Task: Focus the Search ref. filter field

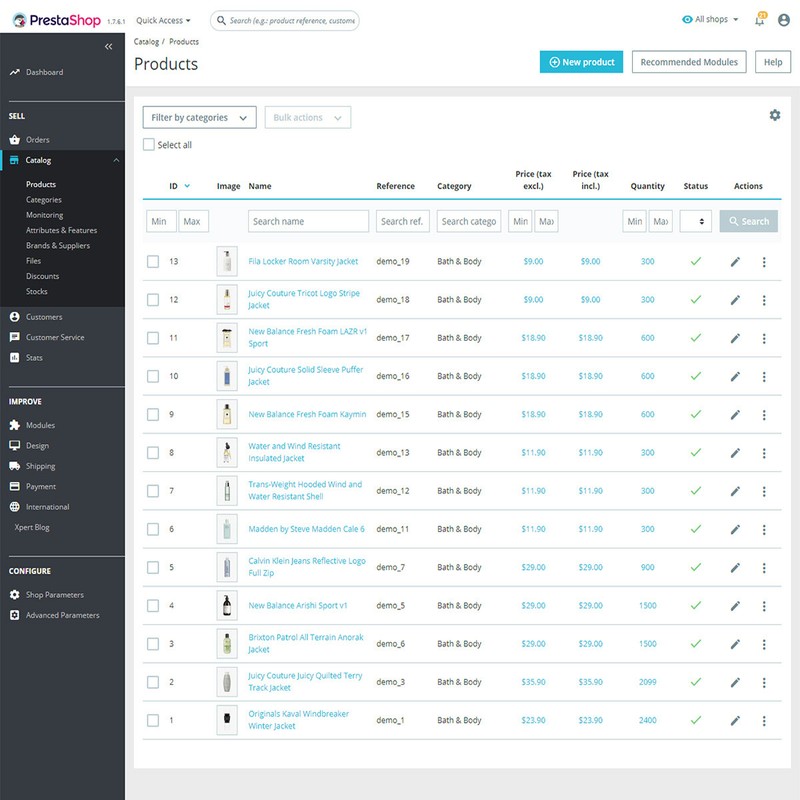Action: point(403,221)
